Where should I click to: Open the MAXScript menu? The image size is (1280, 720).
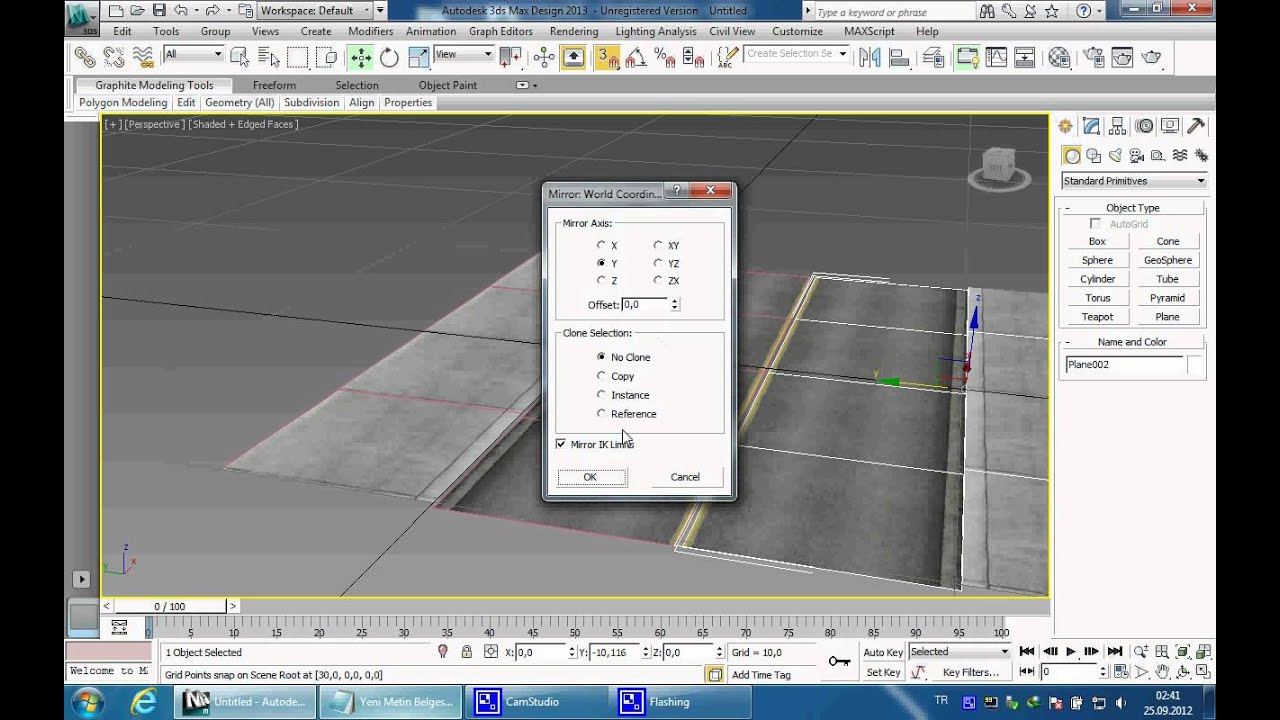point(869,31)
